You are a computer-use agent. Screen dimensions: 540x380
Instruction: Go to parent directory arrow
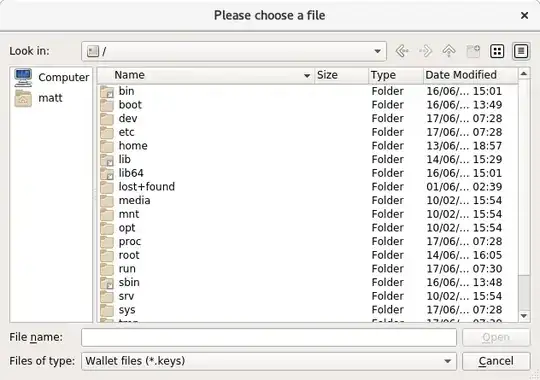(449, 51)
